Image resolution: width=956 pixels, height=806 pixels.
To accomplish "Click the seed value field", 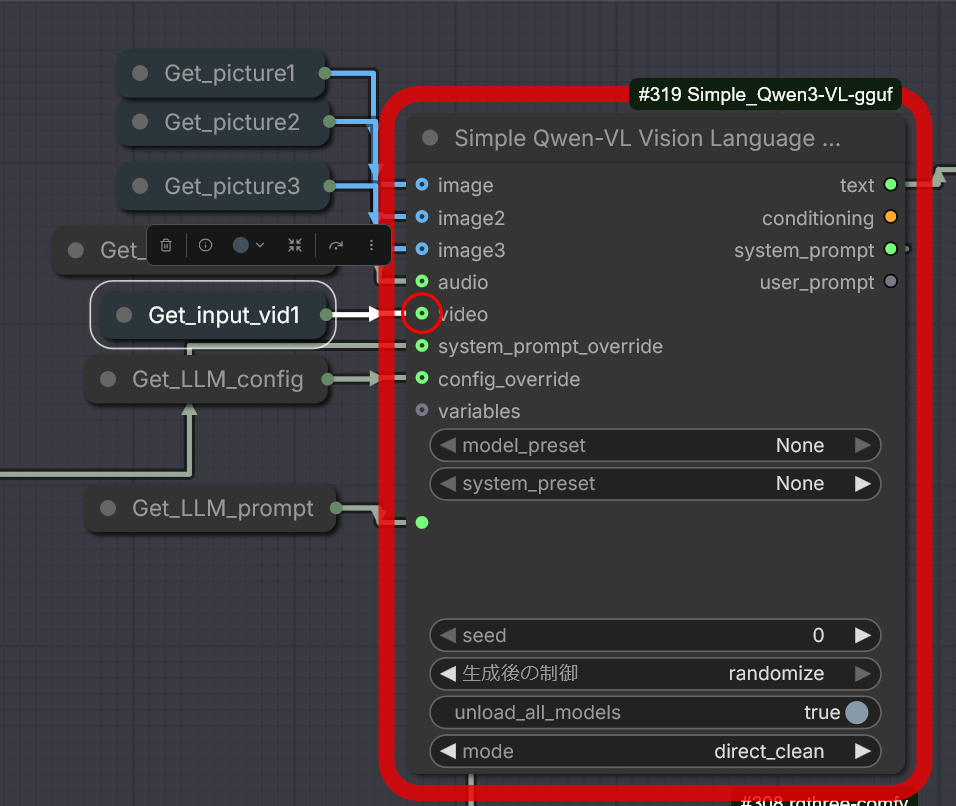I will 655,635.
